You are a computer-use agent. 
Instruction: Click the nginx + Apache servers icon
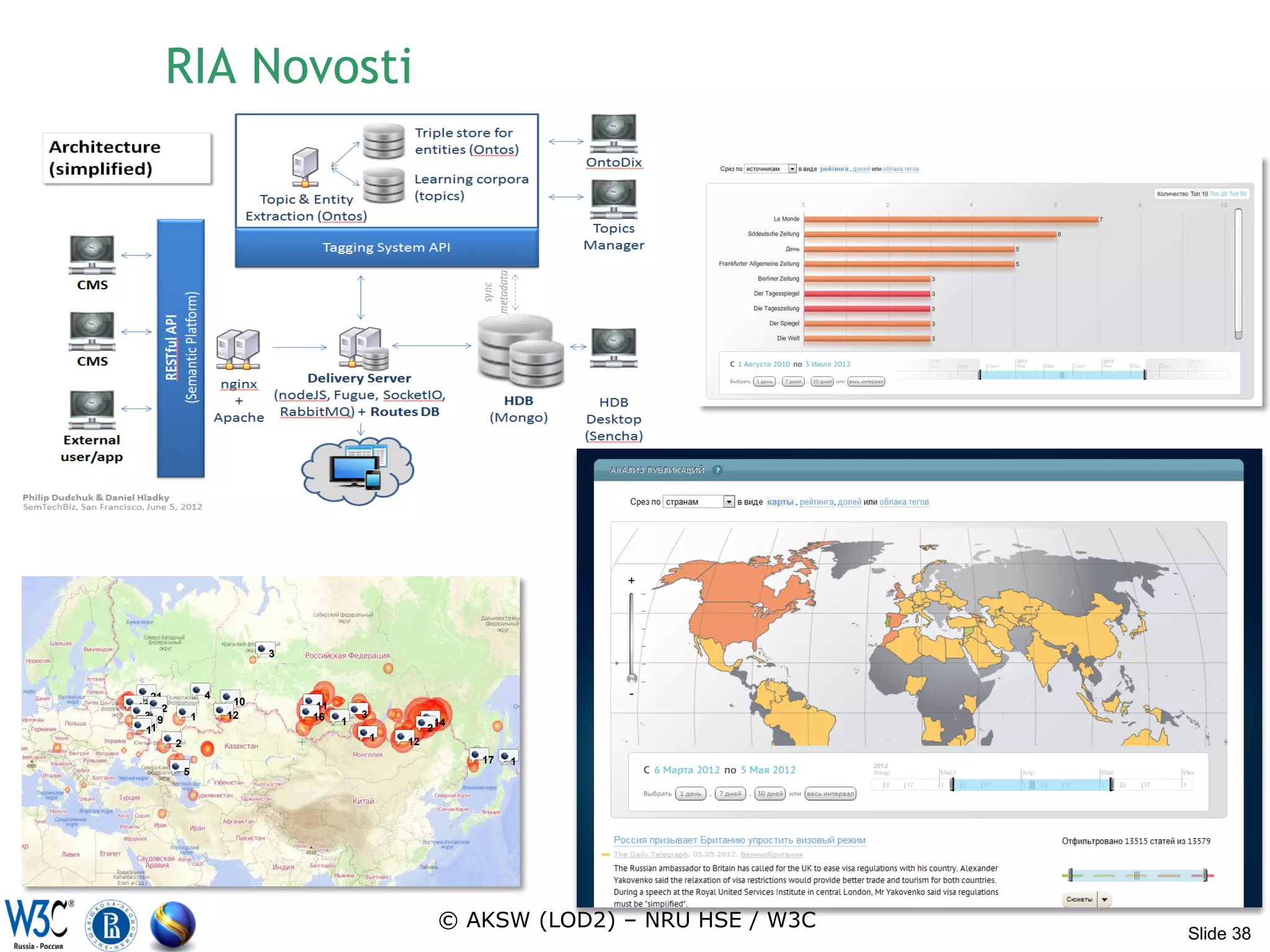[x=238, y=351]
